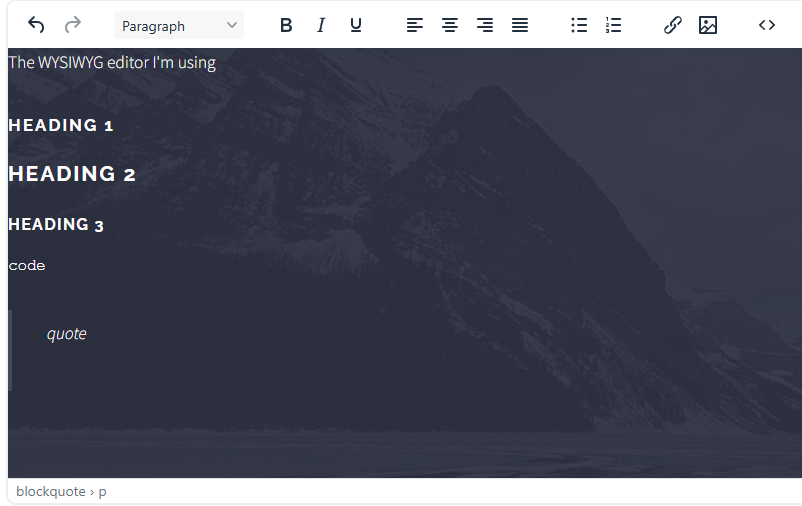Click inside the quote text block

coord(67,334)
